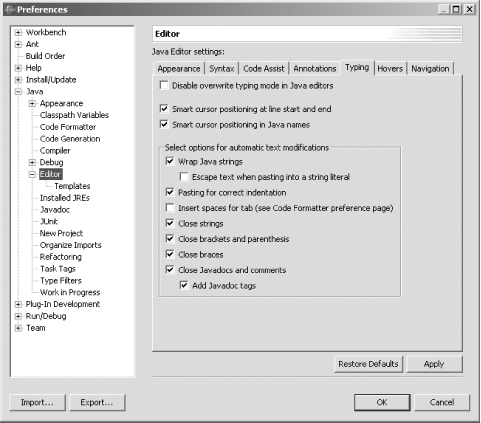Open Type Filters preferences

point(61,281)
